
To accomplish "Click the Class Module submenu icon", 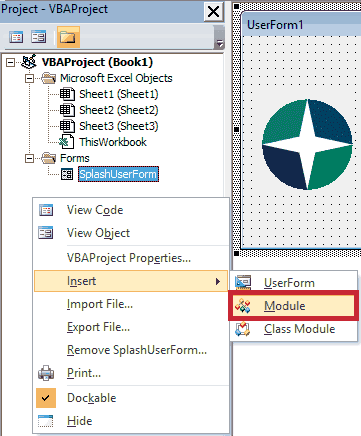I will tap(243, 329).
